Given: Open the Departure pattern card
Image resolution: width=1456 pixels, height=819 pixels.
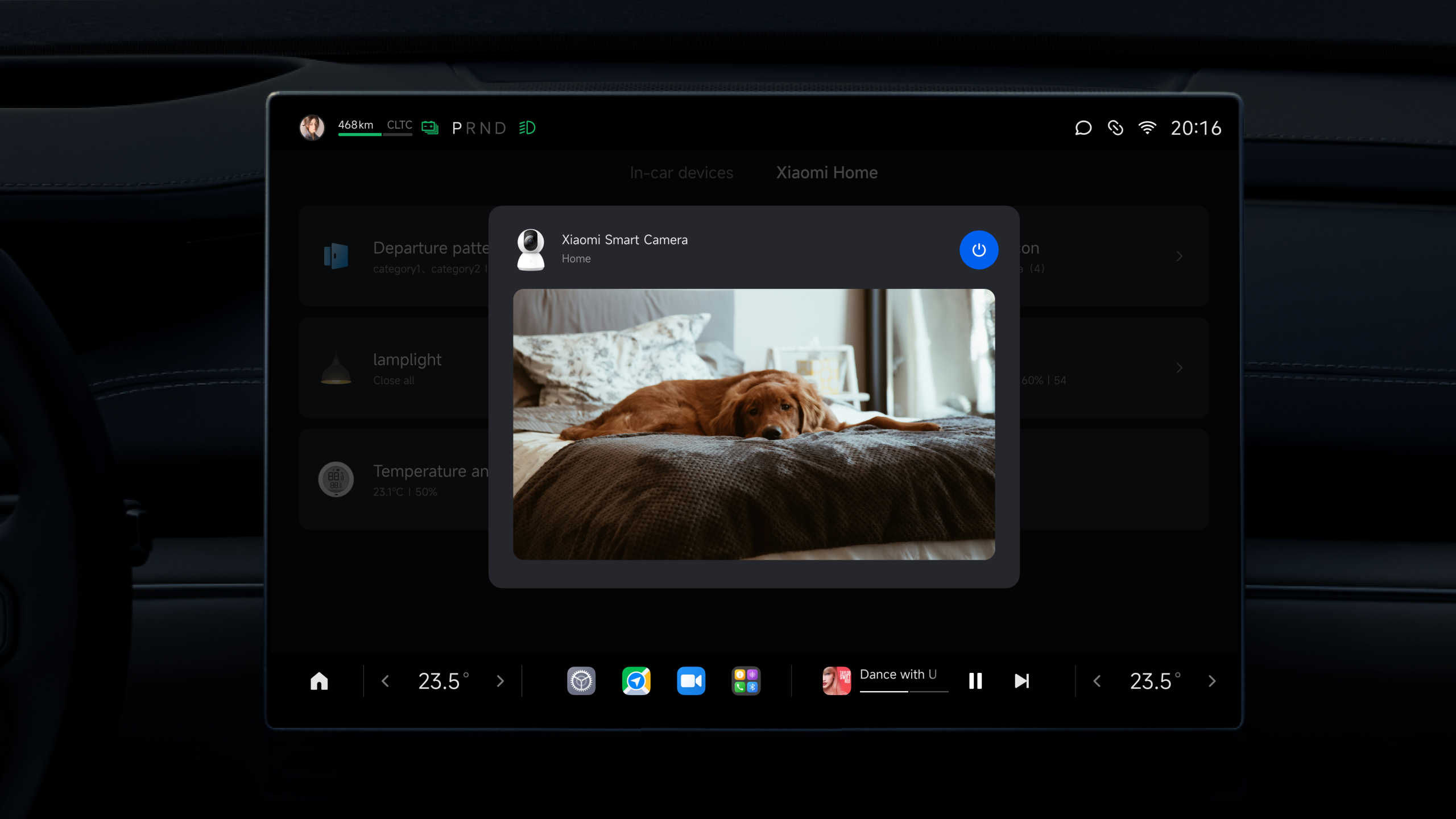Looking at the screenshot, I should point(394,256).
